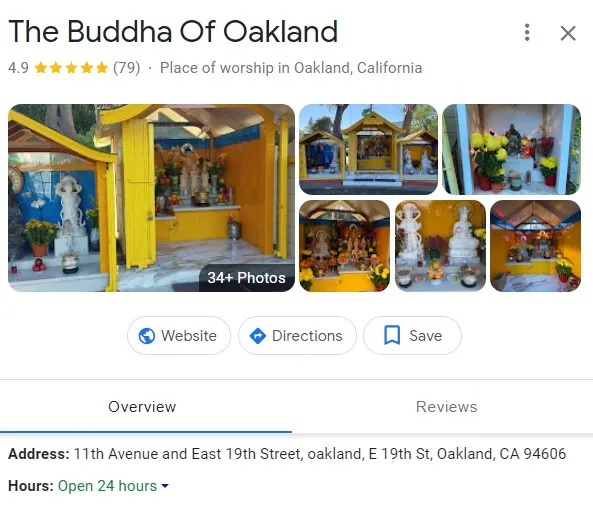Image resolution: width=593 pixels, height=511 pixels.
Task: Expand the hours dropdown arrow
Action: 165,486
